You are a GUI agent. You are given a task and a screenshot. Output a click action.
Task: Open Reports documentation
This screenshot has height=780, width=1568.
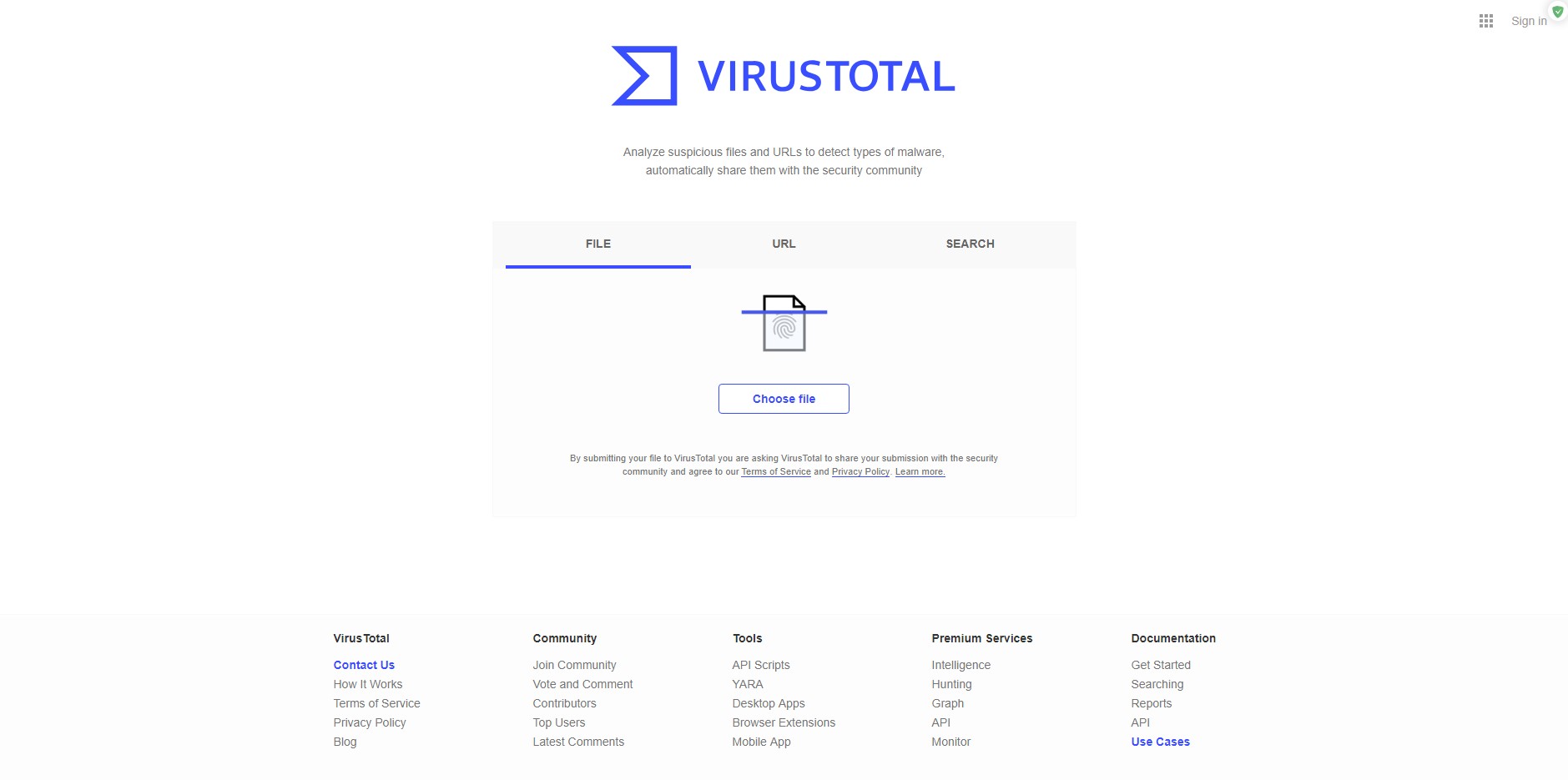(x=1152, y=703)
